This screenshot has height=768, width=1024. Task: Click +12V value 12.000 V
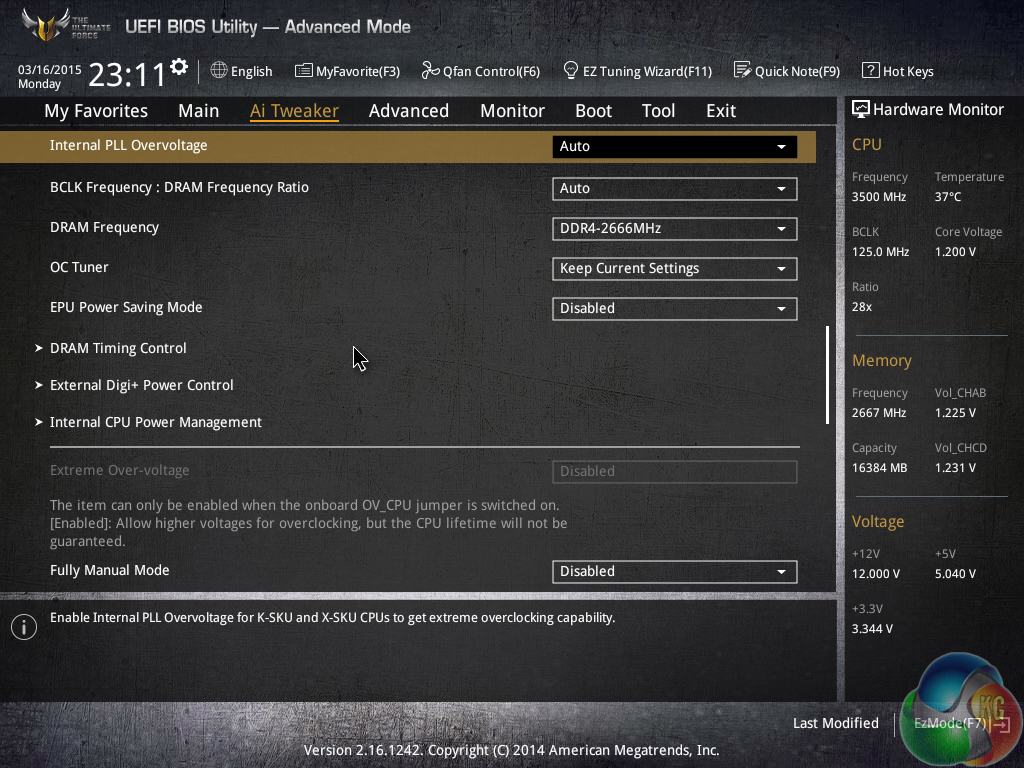pyautogui.click(x=876, y=573)
